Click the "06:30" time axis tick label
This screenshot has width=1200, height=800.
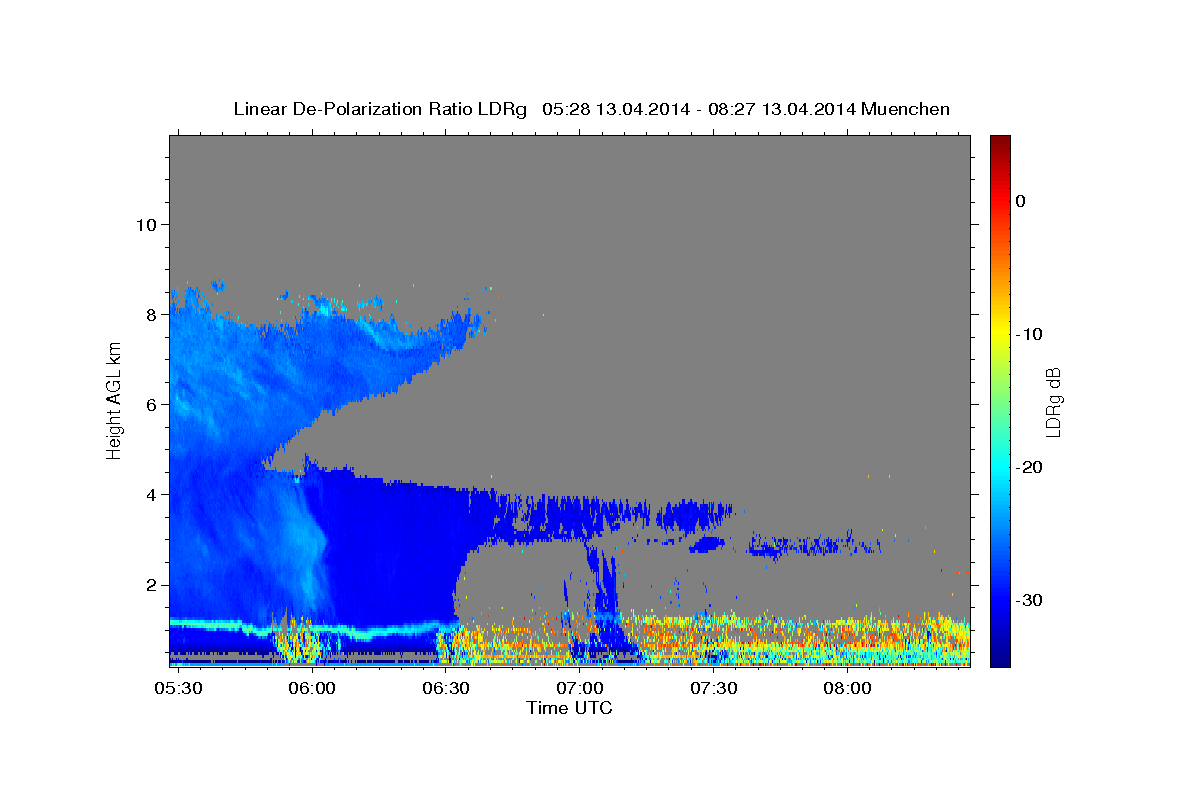coord(446,689)
